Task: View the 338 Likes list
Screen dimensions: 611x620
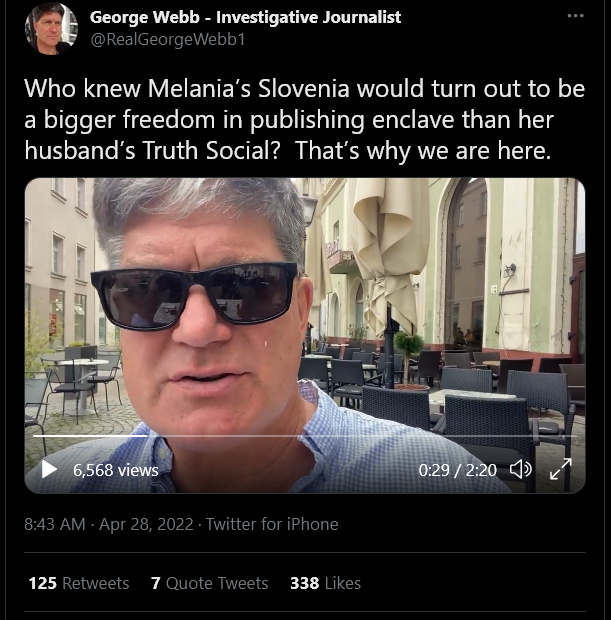Action: tap(325, 583)
